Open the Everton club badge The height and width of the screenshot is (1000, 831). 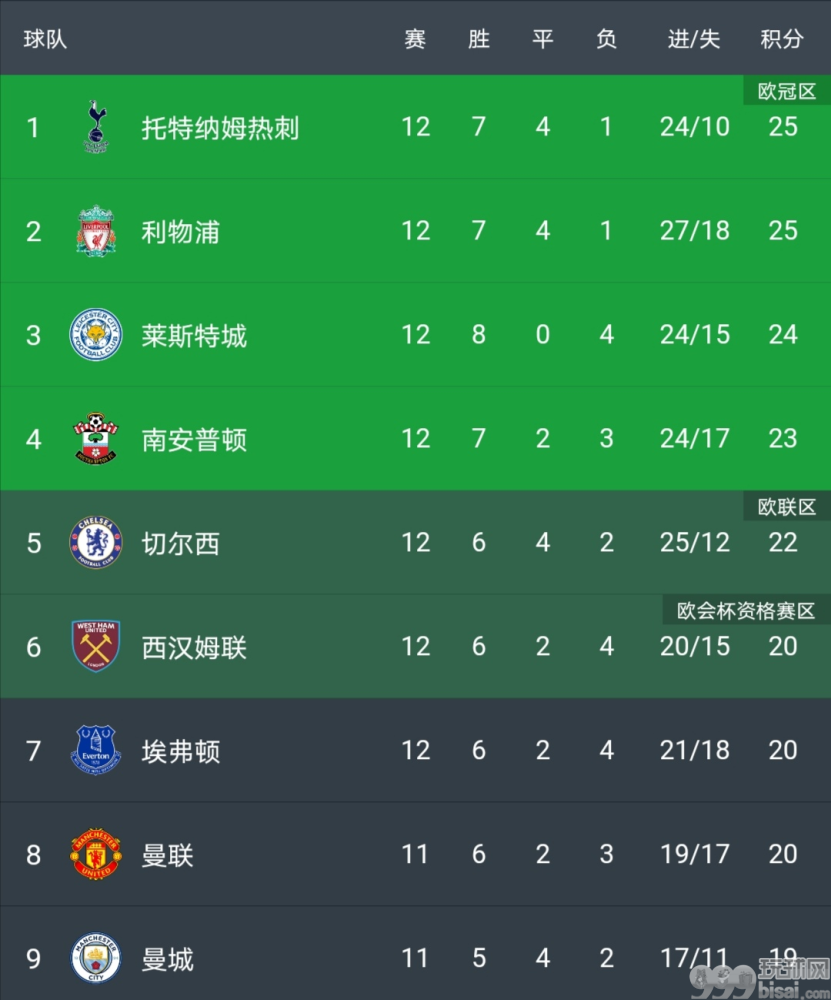click(x=96, y=750)
